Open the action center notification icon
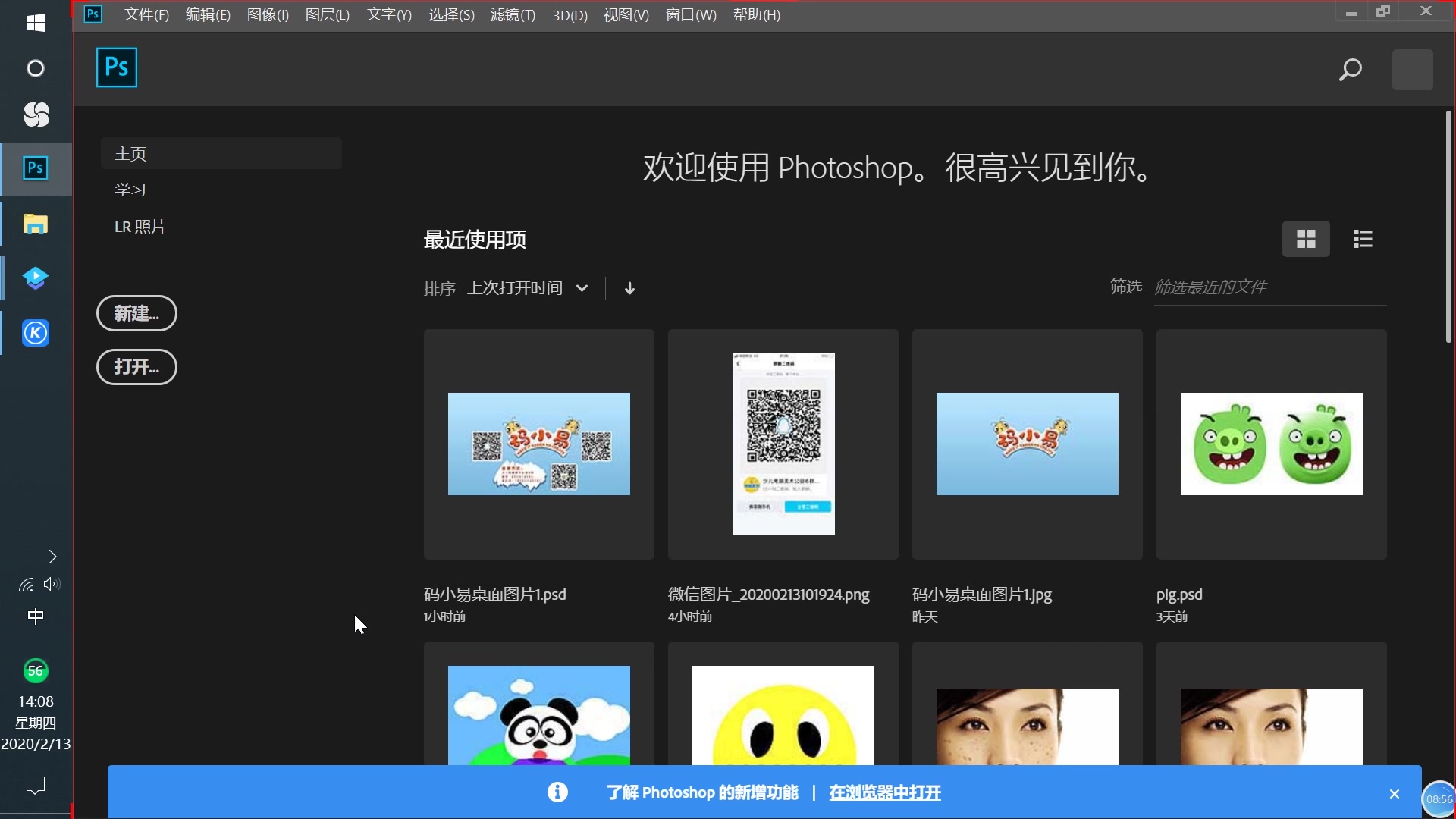 point(36,785)
